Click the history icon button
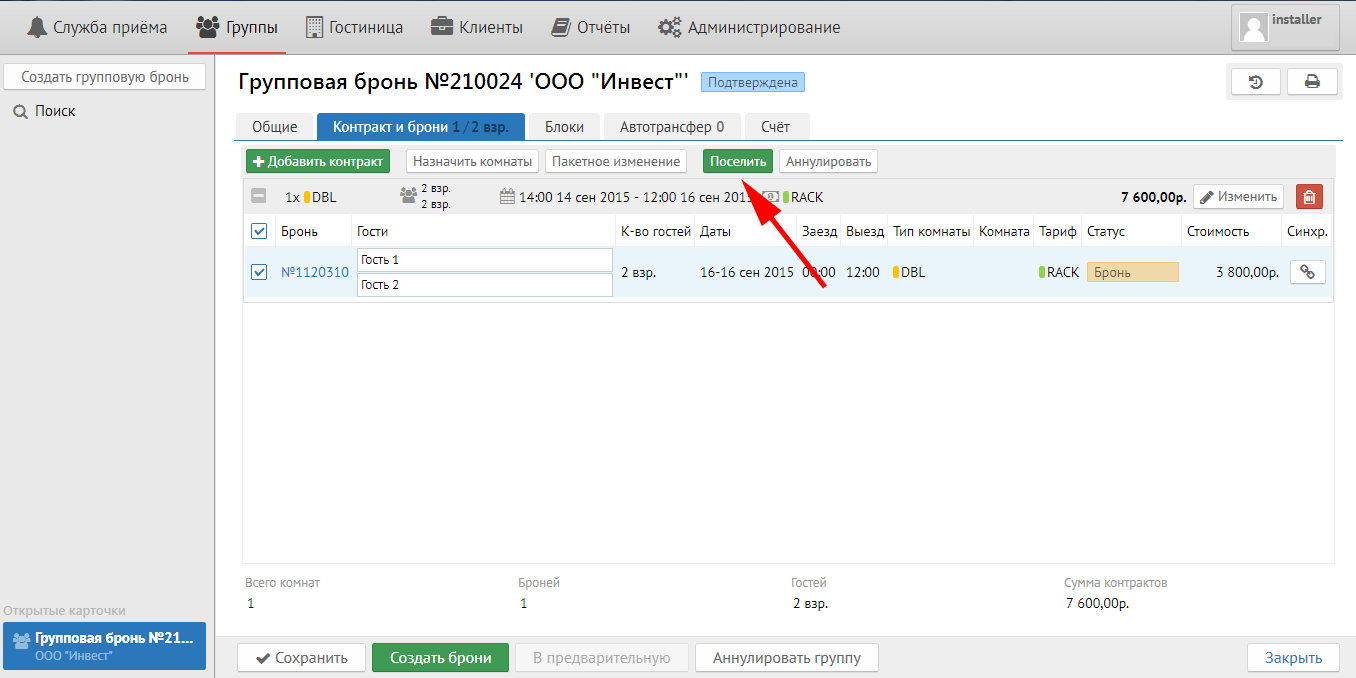The width and height of the screenshot is (1356, 678). coord(1256,82)
